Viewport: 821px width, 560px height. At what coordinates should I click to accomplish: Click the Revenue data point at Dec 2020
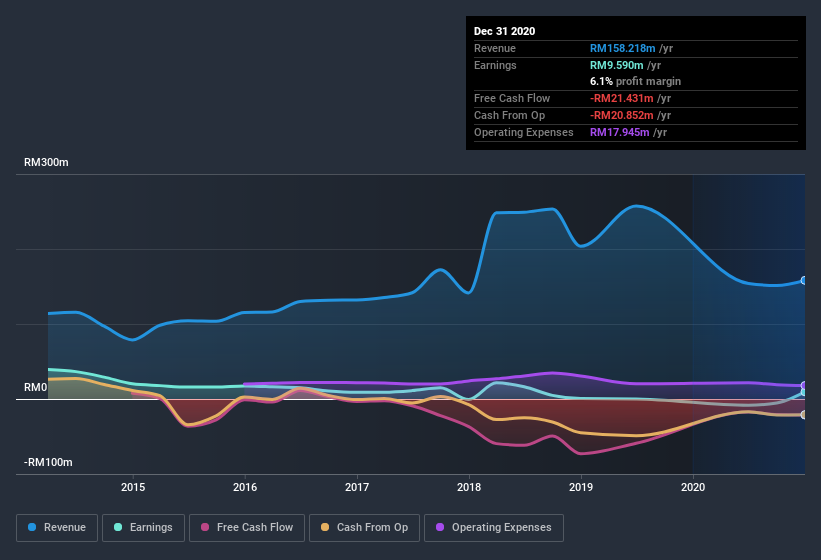(x=803, y=281)
